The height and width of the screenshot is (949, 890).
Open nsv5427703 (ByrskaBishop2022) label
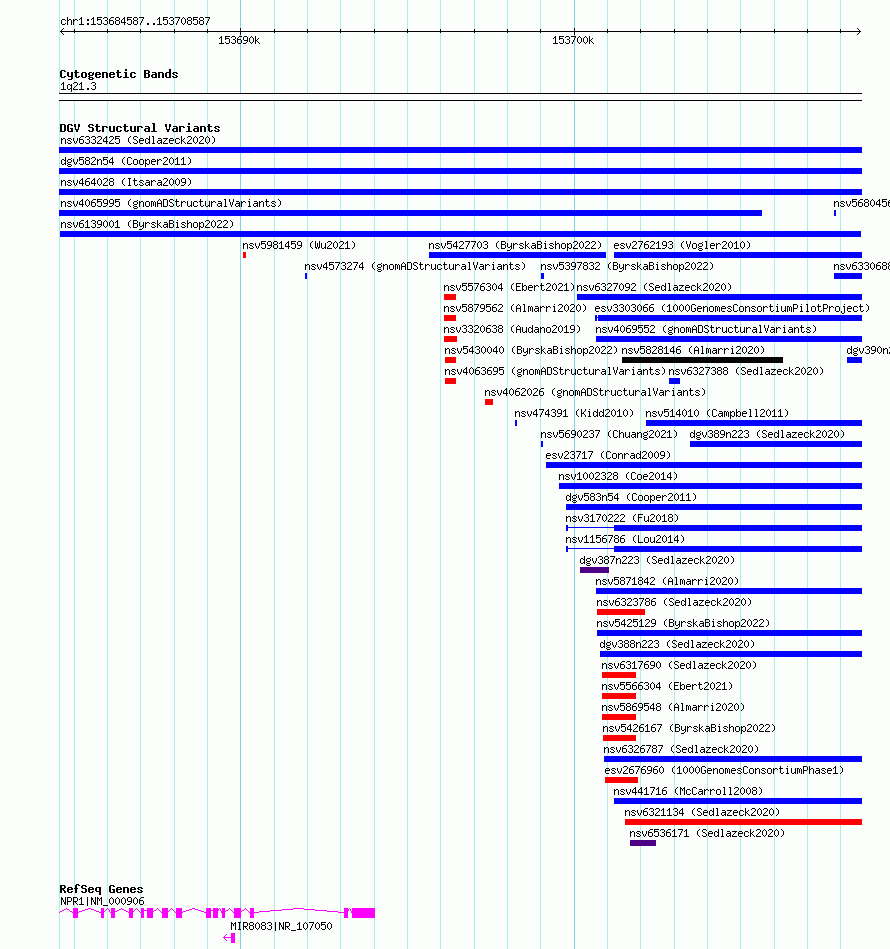pyautogui.click(x=515, y=246)
